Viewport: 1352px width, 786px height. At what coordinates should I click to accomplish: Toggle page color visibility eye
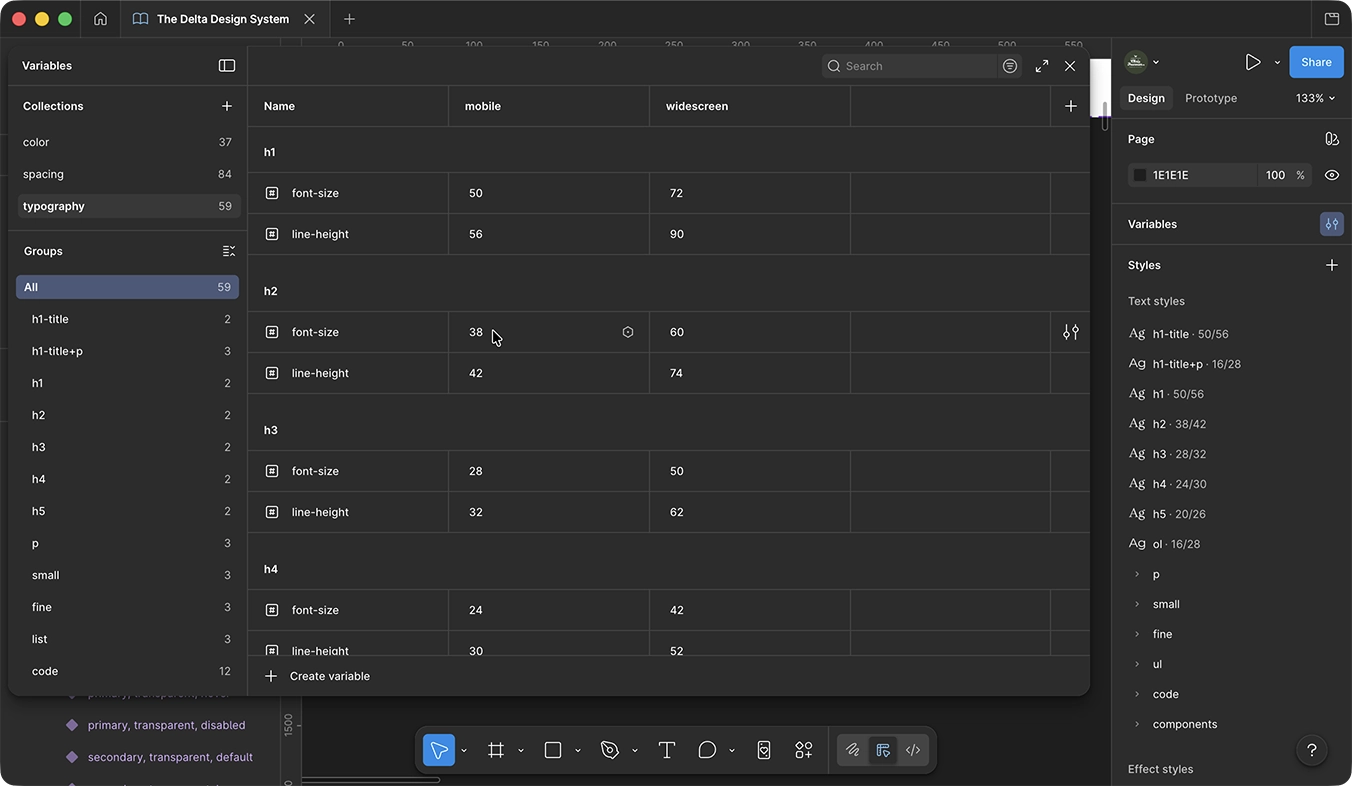[x=1332, y=175]
